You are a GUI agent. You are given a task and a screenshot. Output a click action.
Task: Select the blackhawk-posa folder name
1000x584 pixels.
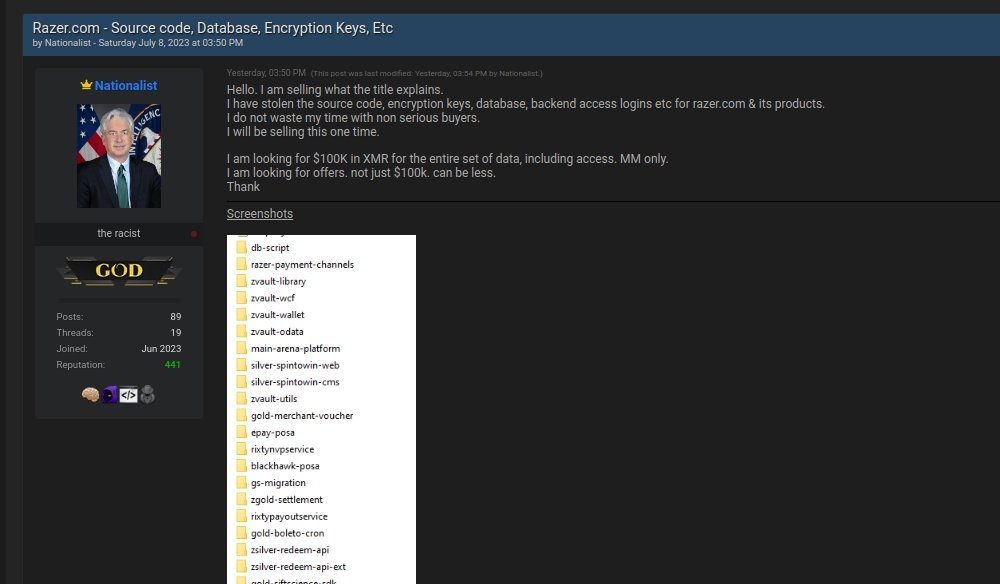285,466
